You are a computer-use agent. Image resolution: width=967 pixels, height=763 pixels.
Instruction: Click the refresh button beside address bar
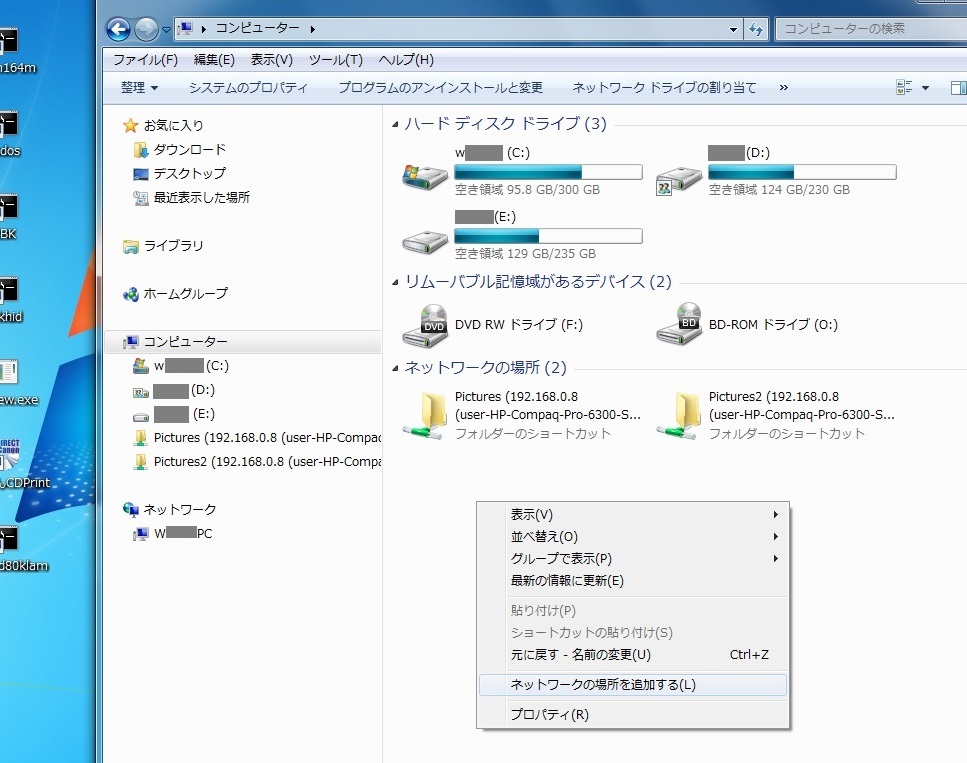click(x=756, y=29)
